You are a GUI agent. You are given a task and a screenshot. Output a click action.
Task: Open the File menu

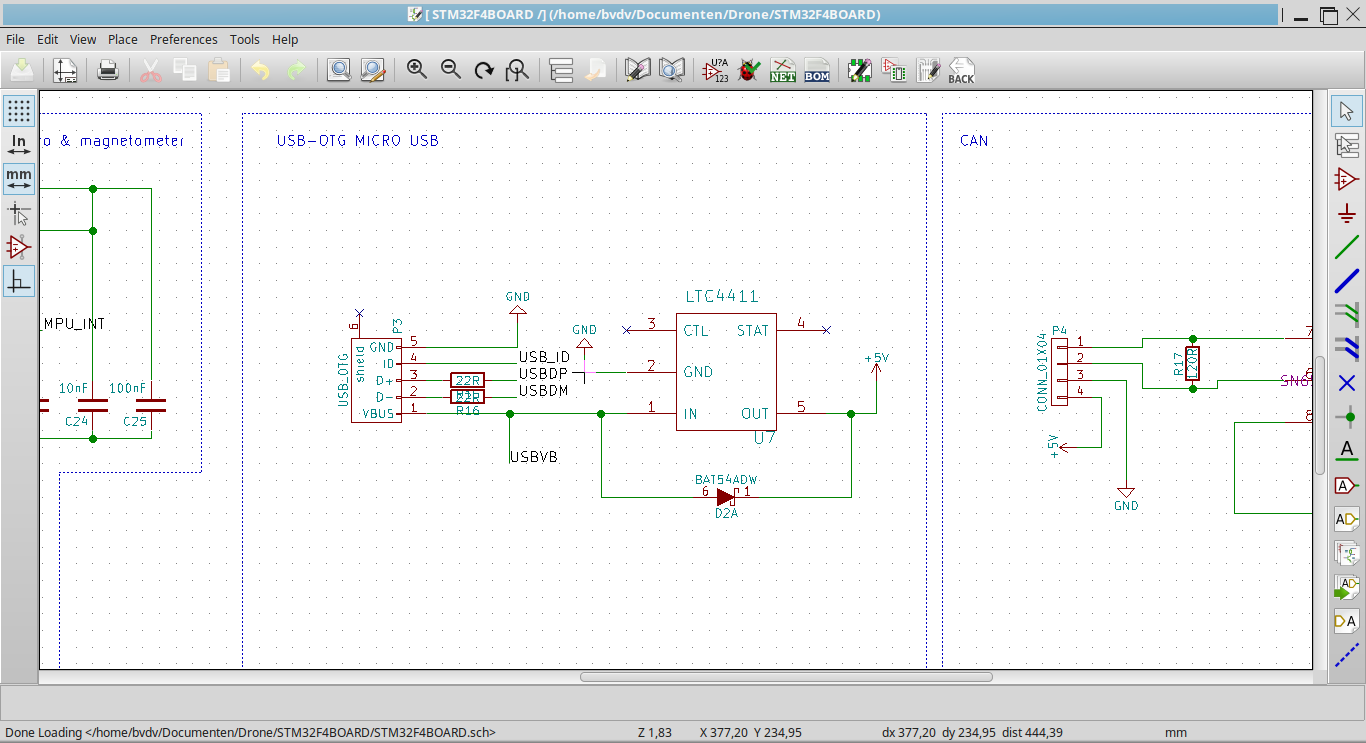15,39
